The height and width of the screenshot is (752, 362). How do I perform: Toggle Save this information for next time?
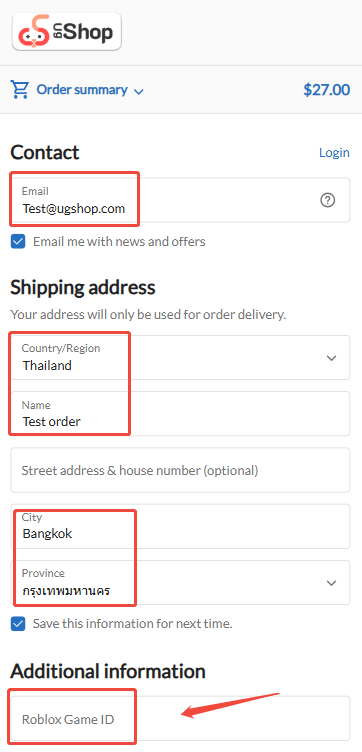[x=18, y=624]
